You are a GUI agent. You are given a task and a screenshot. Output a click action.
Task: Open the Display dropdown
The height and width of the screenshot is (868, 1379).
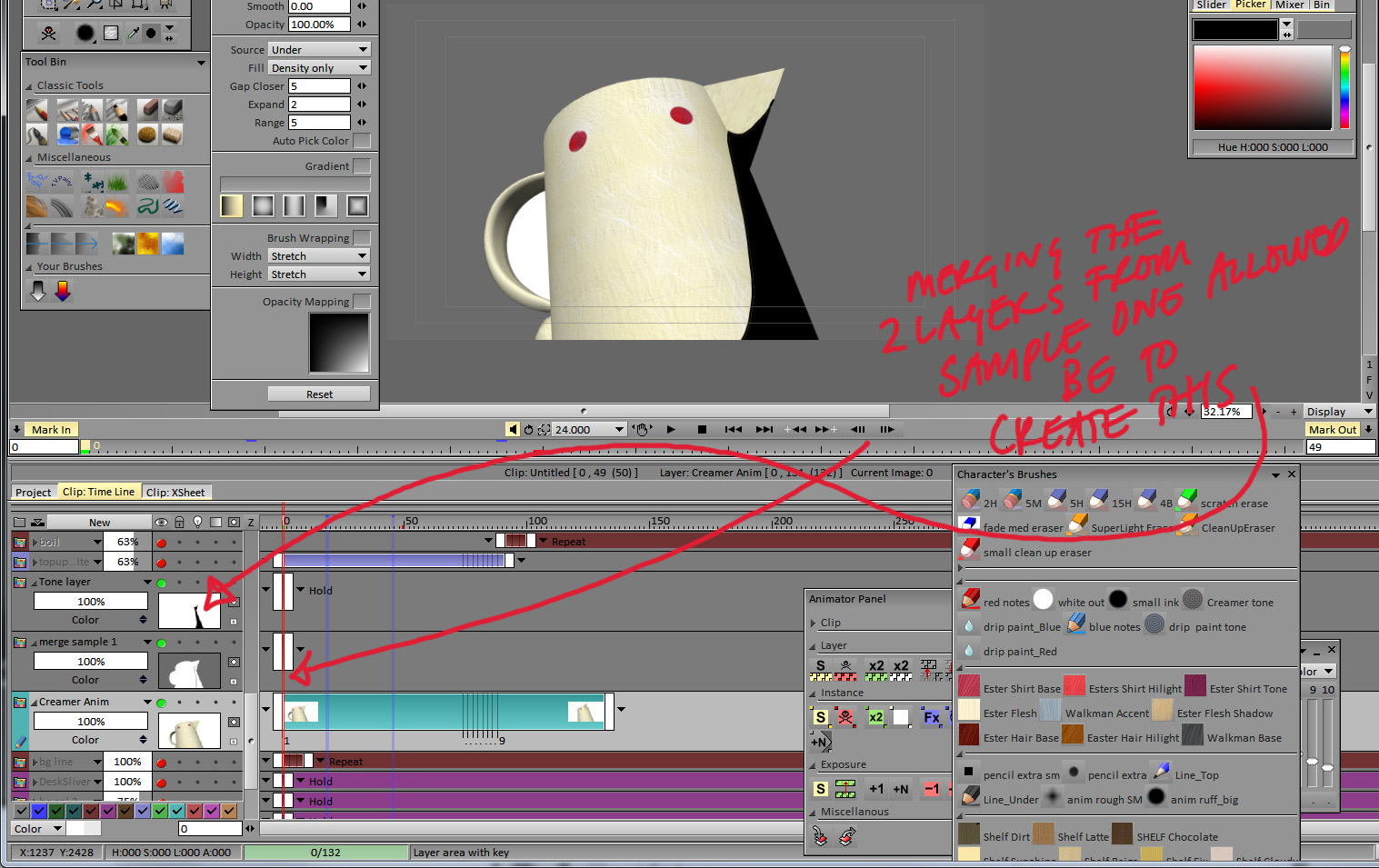click(x=1340, y=412)
